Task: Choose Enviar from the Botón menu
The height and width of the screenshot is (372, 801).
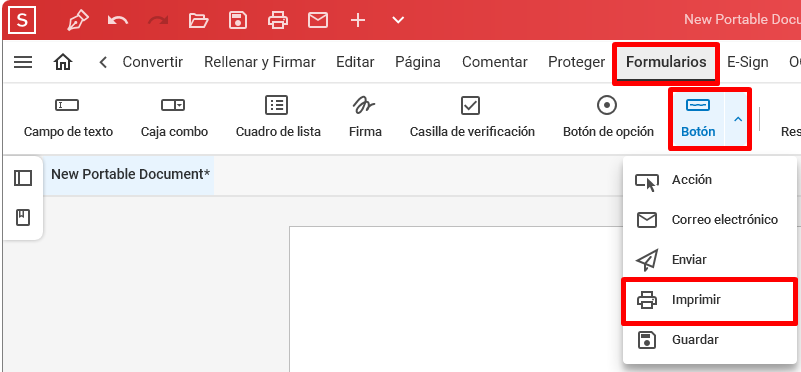Action: click(710, 260)
